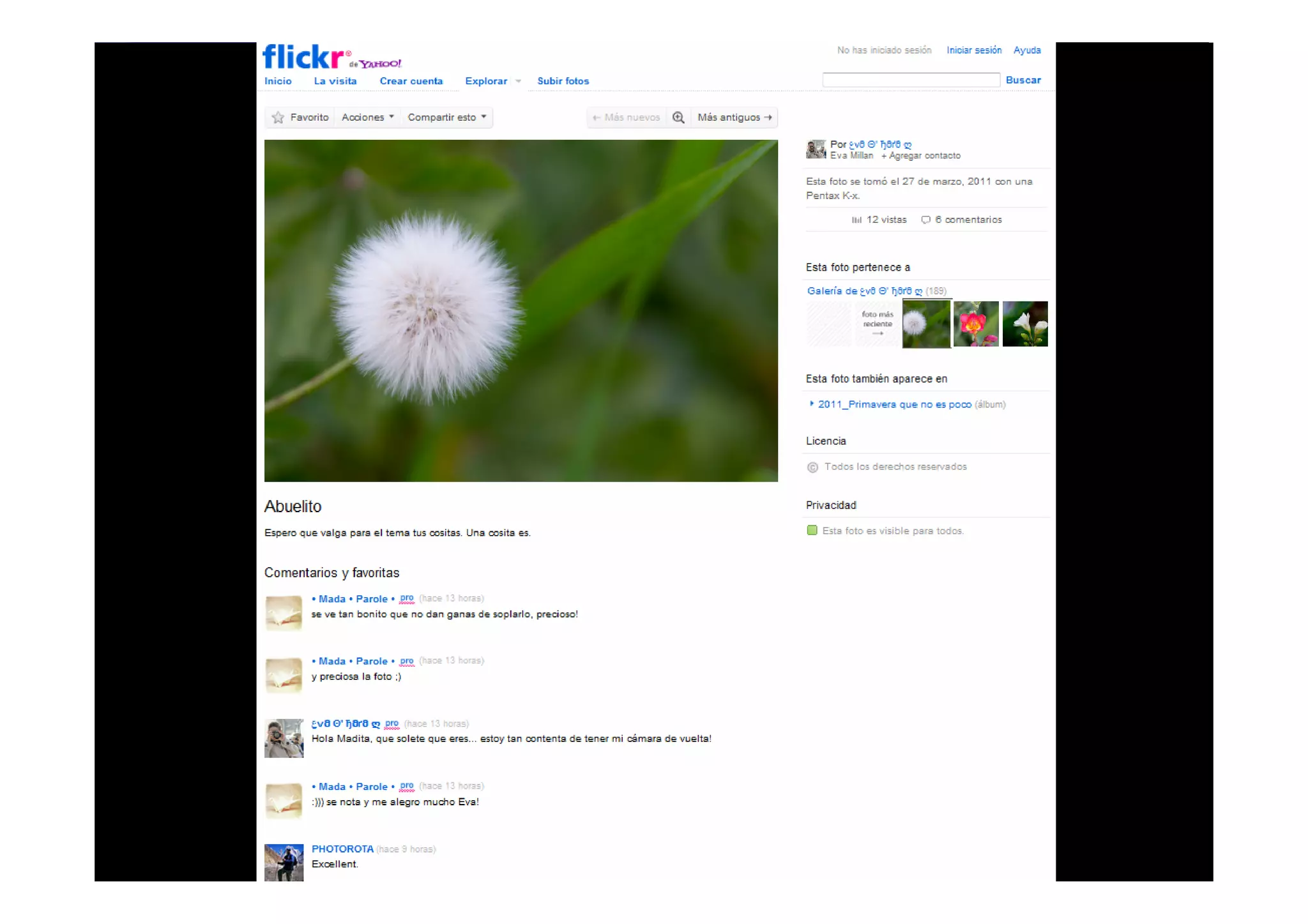1308x924 pixels.
Task: Open the Acciones dropdown
Action: click(x=368, y=117)
